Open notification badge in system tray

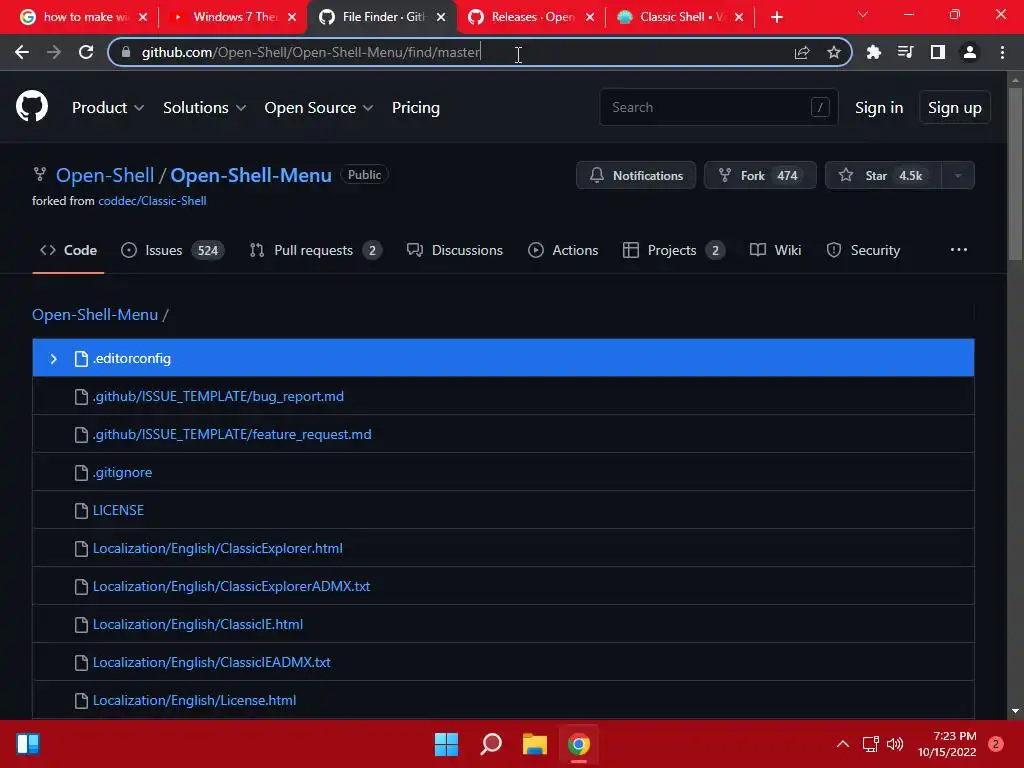coord(996,744)
